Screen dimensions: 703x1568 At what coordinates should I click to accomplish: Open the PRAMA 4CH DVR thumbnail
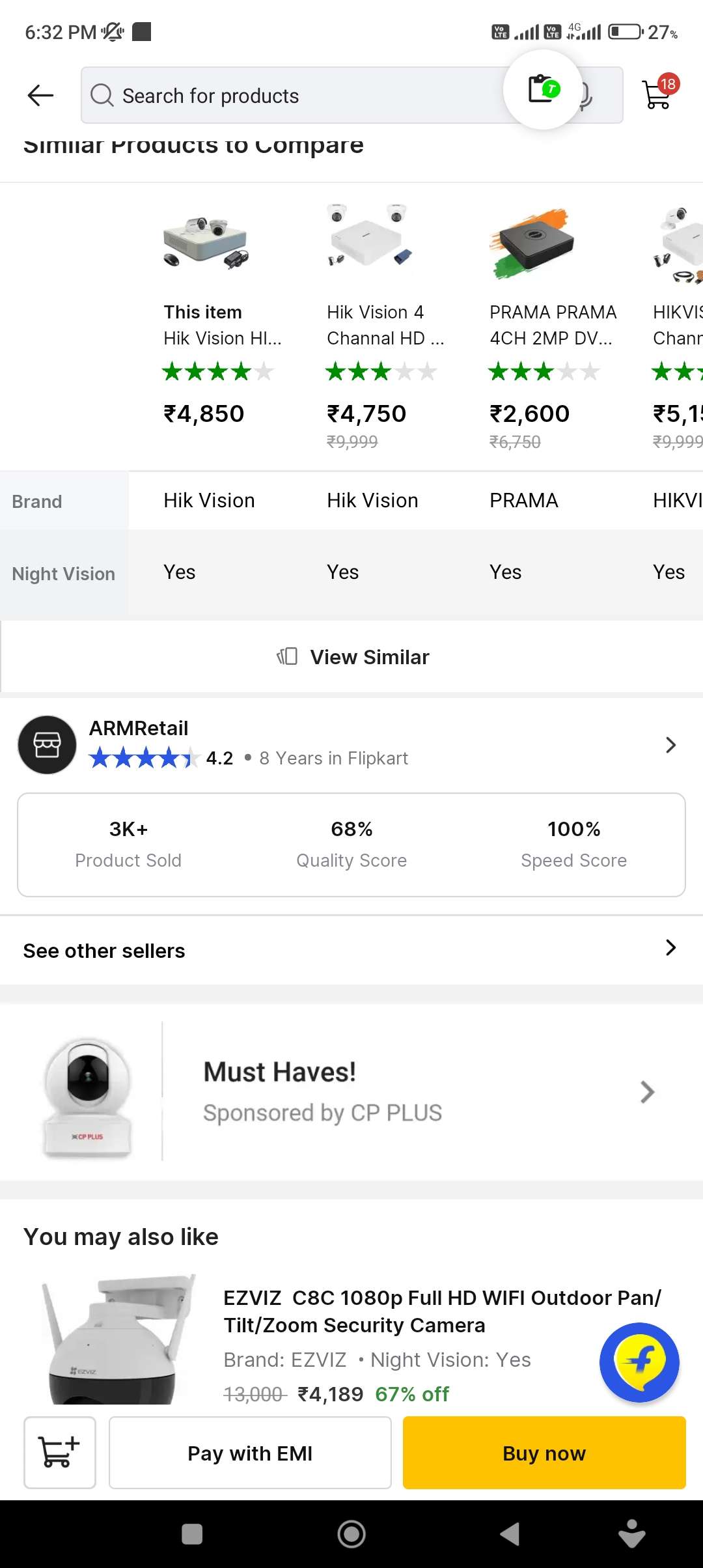click(532, 243)
